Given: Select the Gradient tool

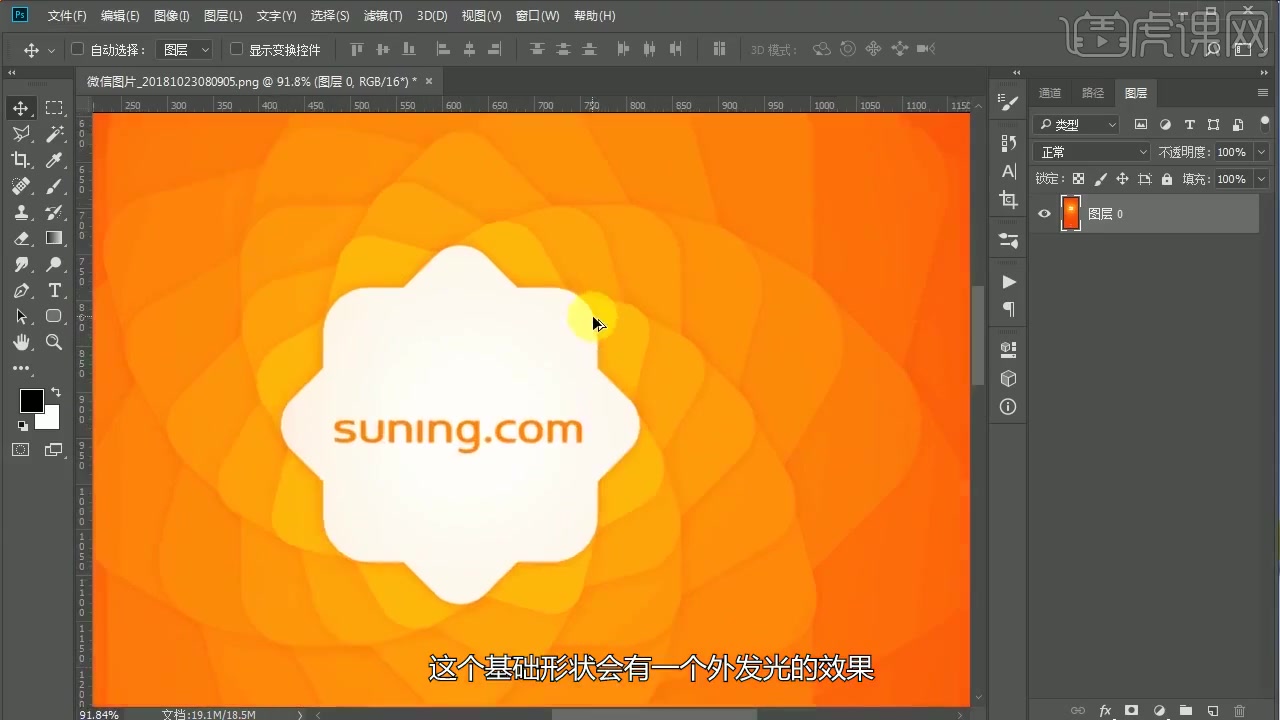Looking at the screenshot, I should pos(54,238).
